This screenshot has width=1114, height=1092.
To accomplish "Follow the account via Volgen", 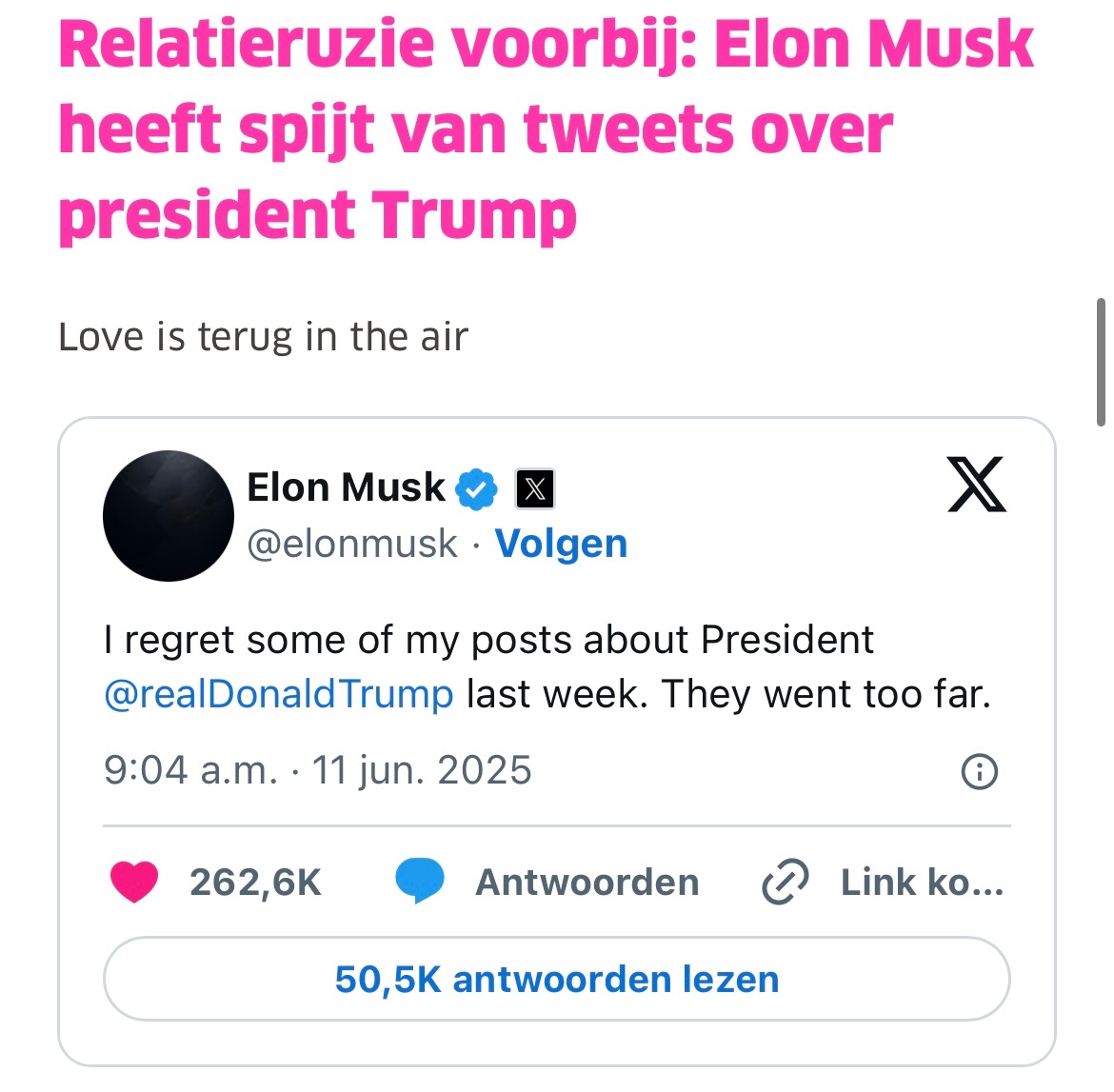I will pos(561,544).
